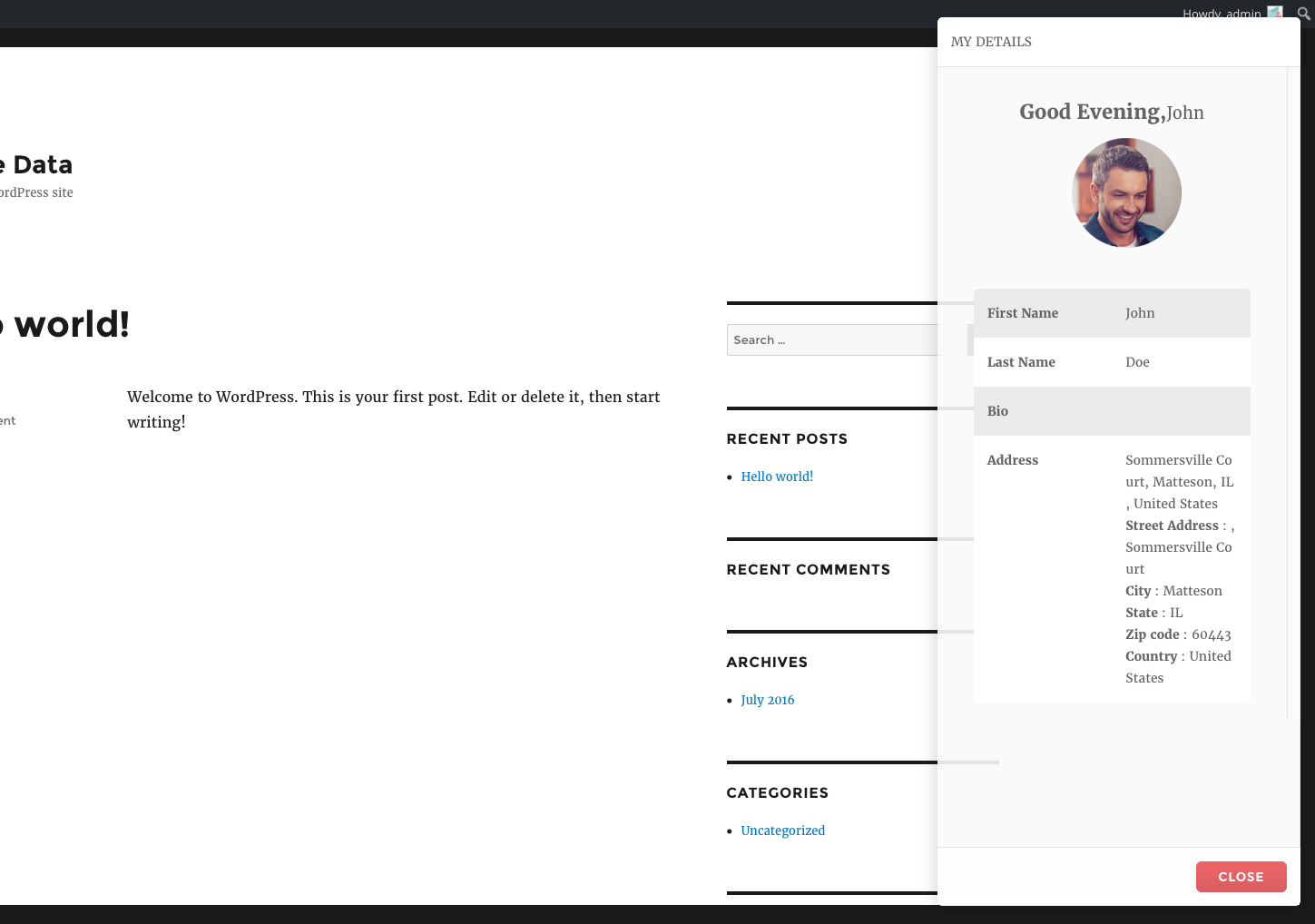
Task: Click the My Details panel header
Action: tap(991, 42)
